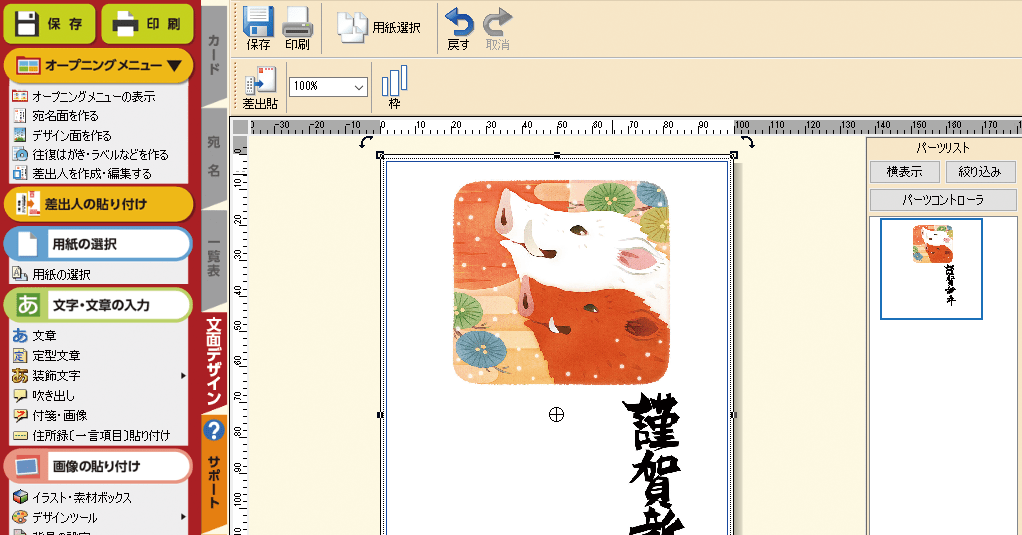Click the 謹賀新年 calligraphy text on card

click(652, 464)
